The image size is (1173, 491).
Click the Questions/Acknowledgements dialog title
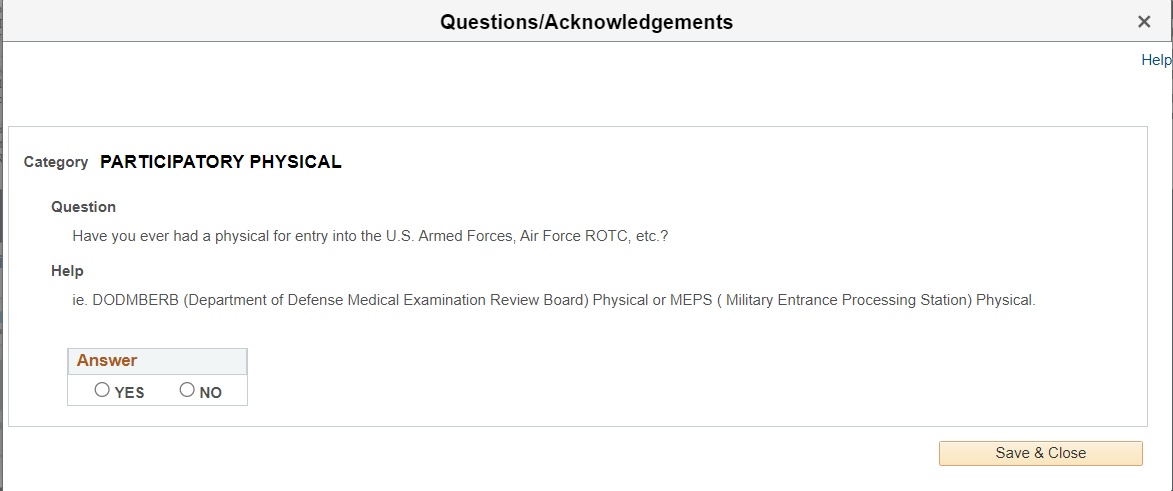point(586,22)
